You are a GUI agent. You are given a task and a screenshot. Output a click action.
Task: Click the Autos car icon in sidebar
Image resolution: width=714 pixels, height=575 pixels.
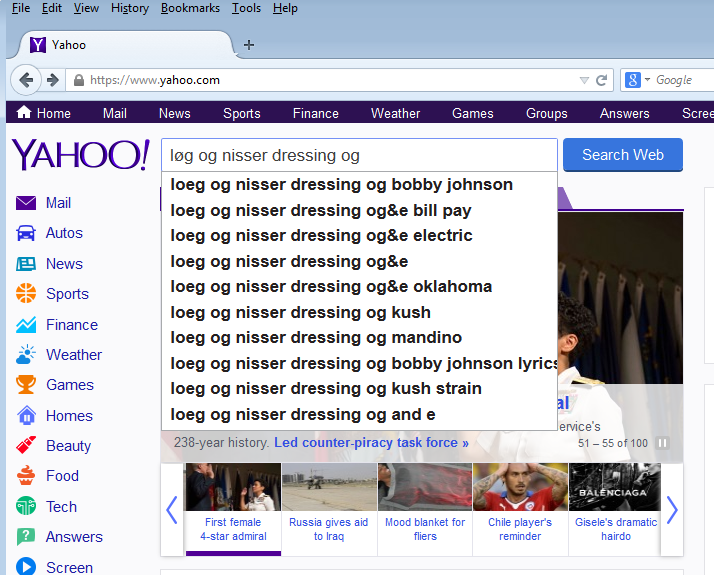point(26,233)
